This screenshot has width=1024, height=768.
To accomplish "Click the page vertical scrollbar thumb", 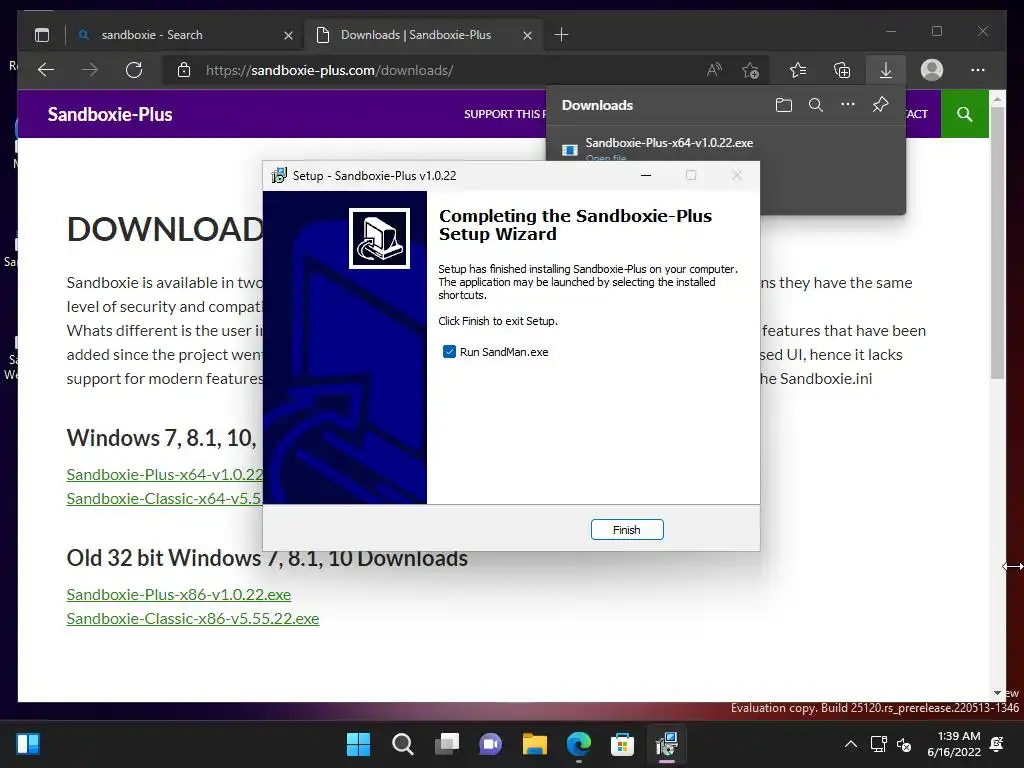I will (997, 242).
